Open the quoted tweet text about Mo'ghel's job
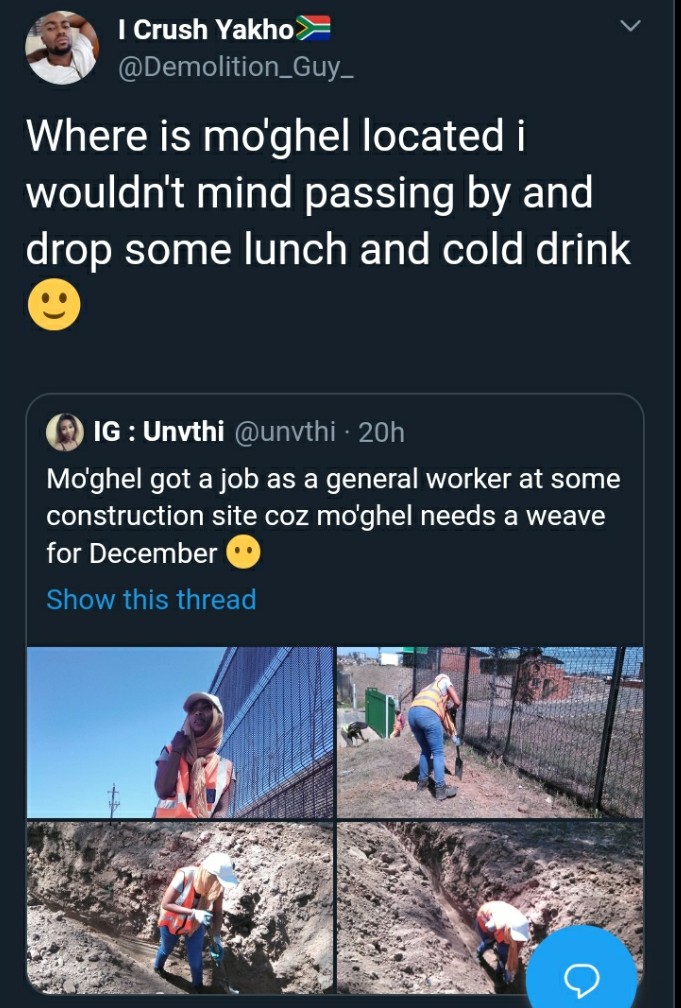681x1008 pixels. (333, 516)
